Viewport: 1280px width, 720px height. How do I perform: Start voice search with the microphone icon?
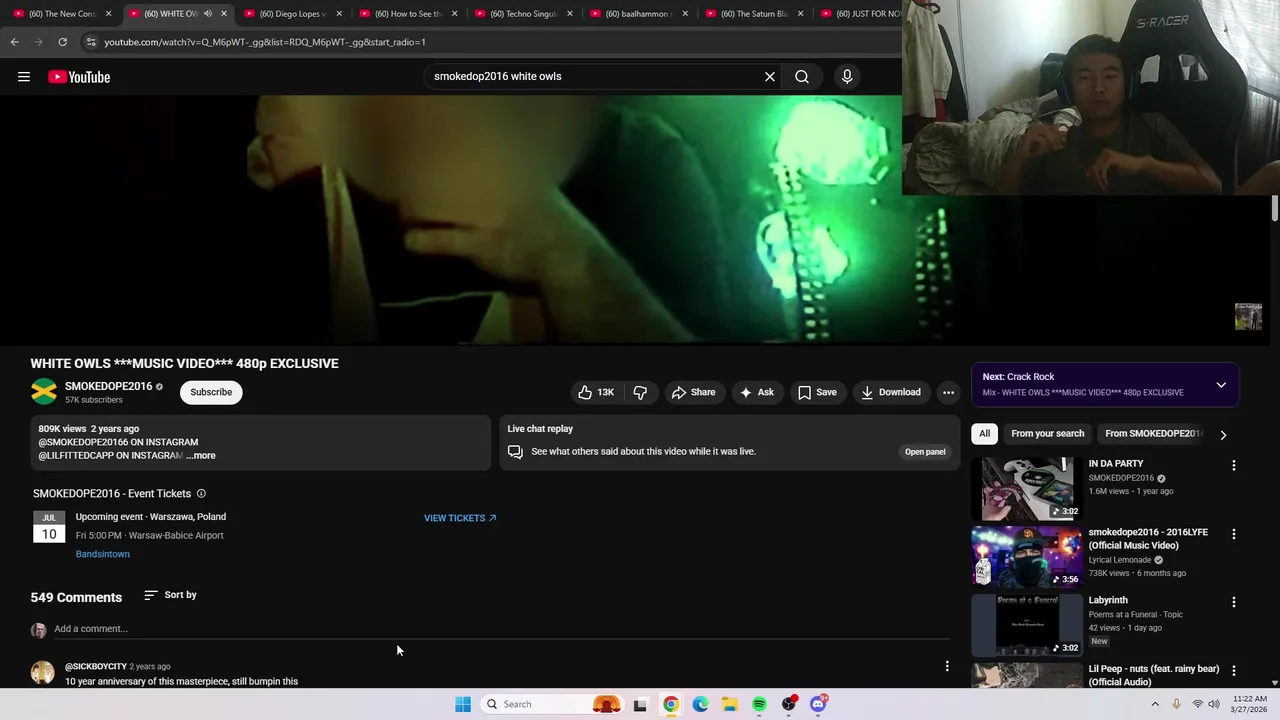847,77
